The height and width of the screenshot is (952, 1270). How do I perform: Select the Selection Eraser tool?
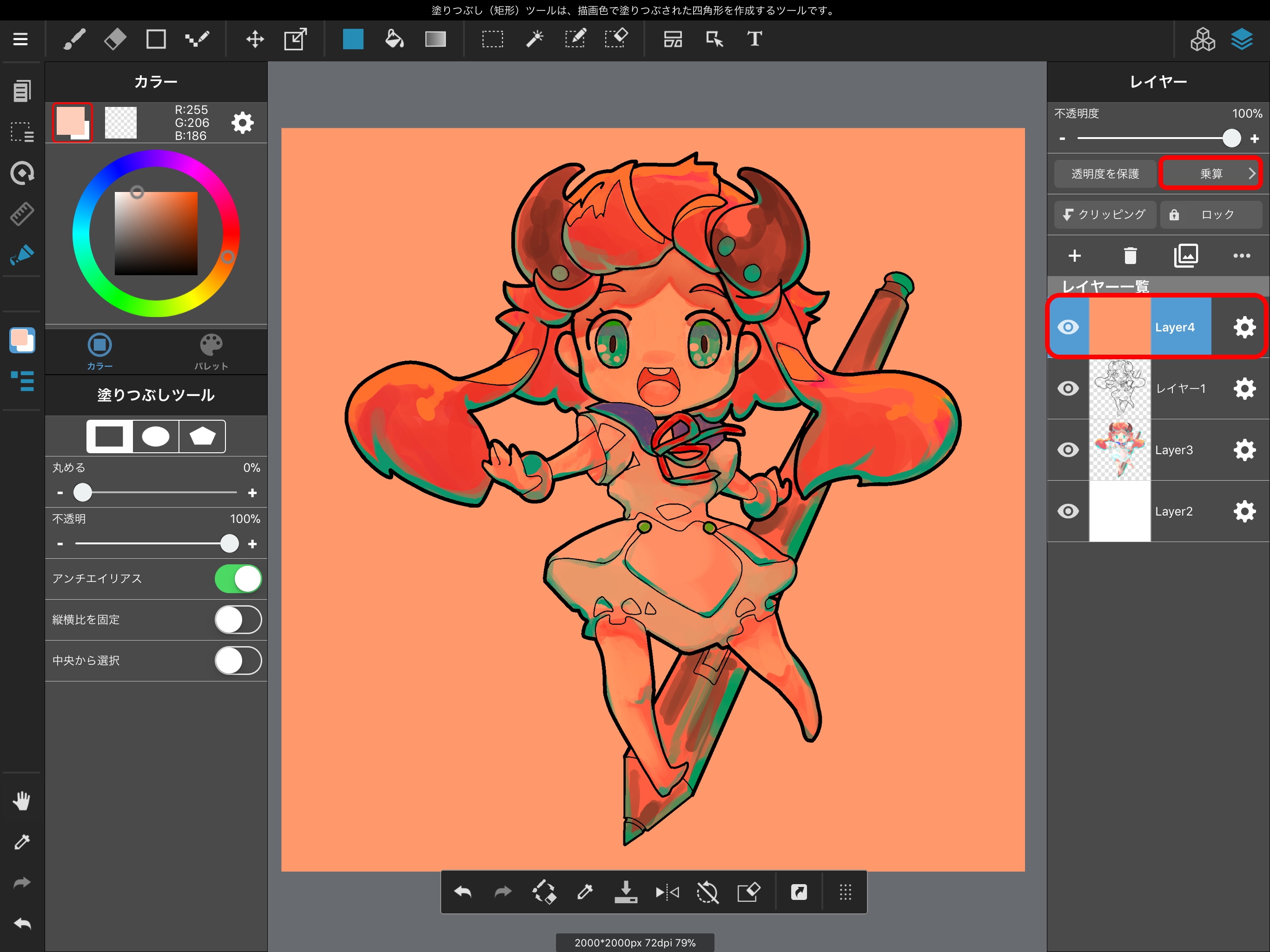coord(616,39)
